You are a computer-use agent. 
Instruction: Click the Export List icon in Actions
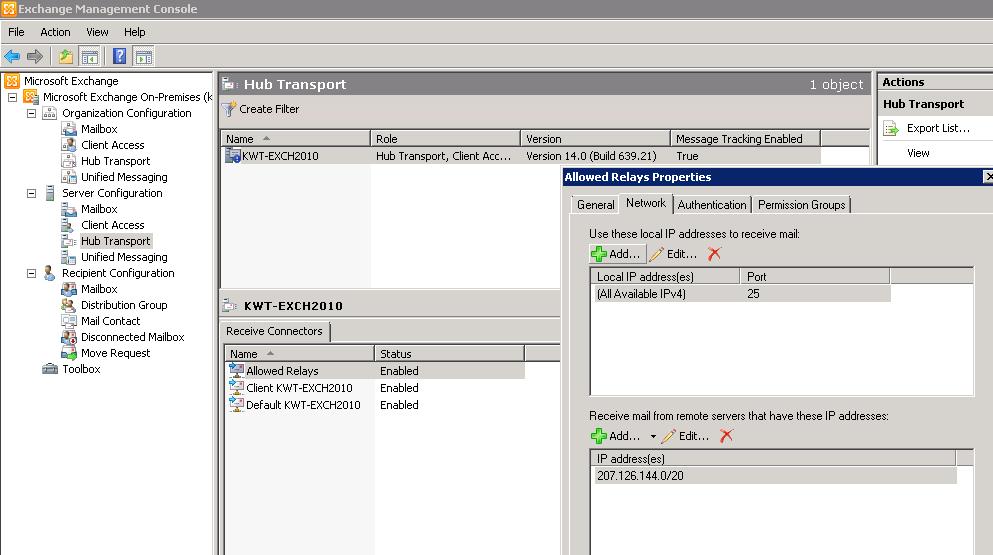pyautogui.click(x=891, y=129)
